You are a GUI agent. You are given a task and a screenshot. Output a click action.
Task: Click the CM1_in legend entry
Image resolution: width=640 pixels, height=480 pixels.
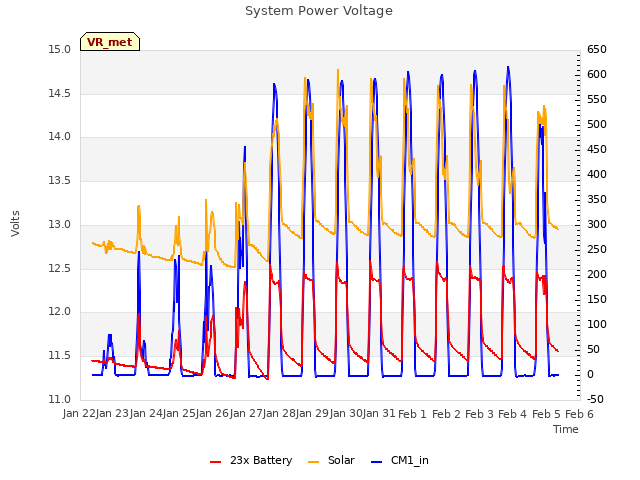pyautogui.click(x=400, y=461)
